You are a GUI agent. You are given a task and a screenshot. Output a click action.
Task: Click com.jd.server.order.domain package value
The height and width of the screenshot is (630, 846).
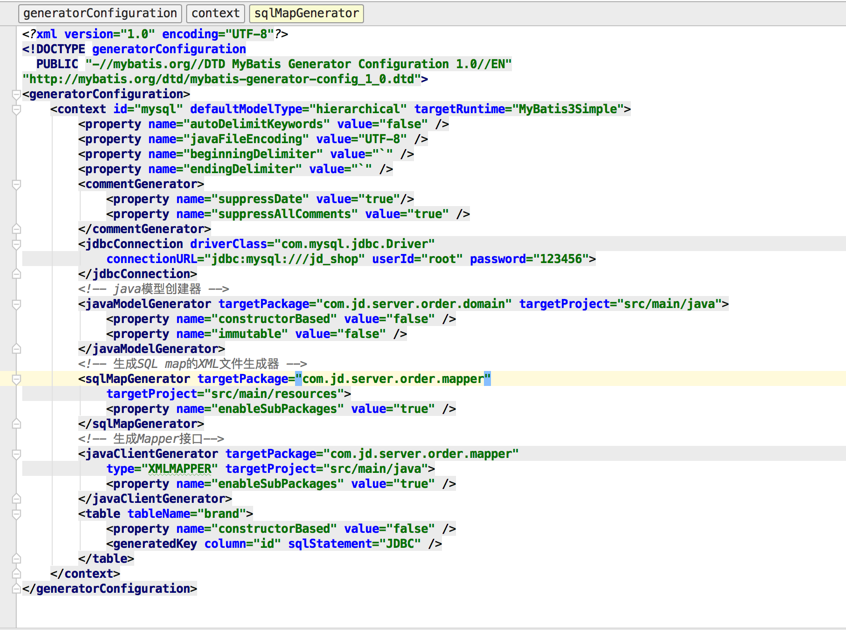click(x=414, y=304)
